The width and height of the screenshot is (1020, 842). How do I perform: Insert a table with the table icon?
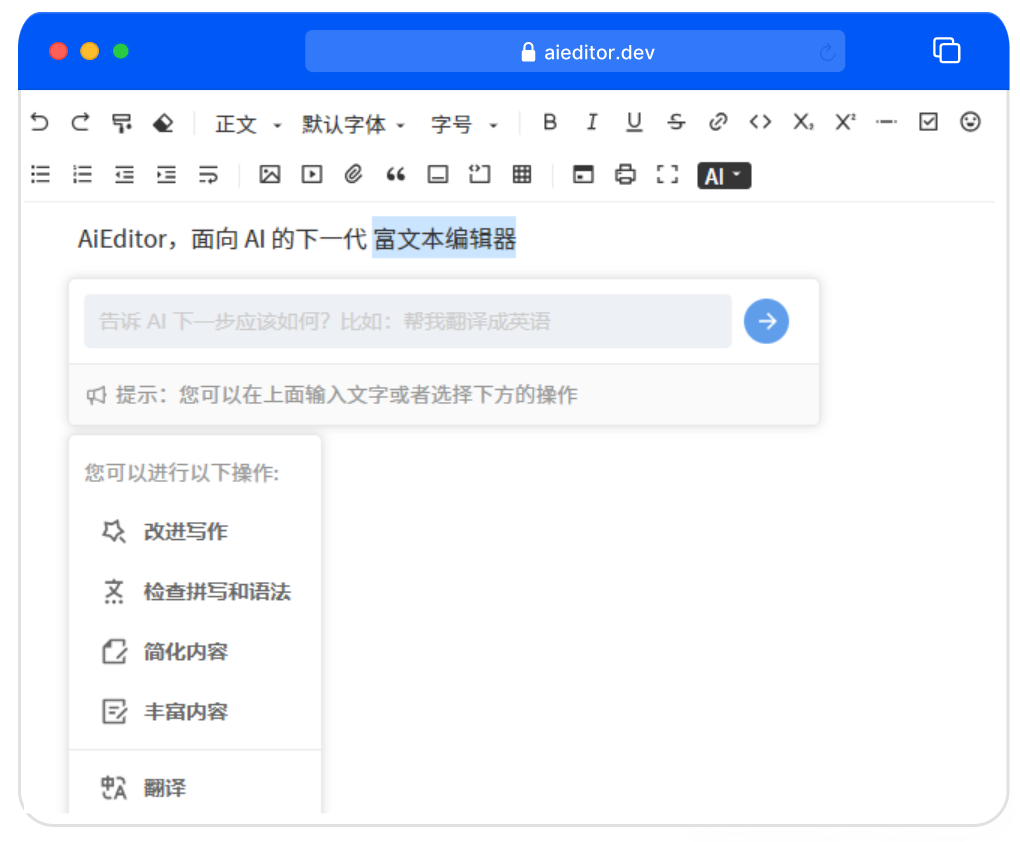pyautogui.click(x=521, y=174)
